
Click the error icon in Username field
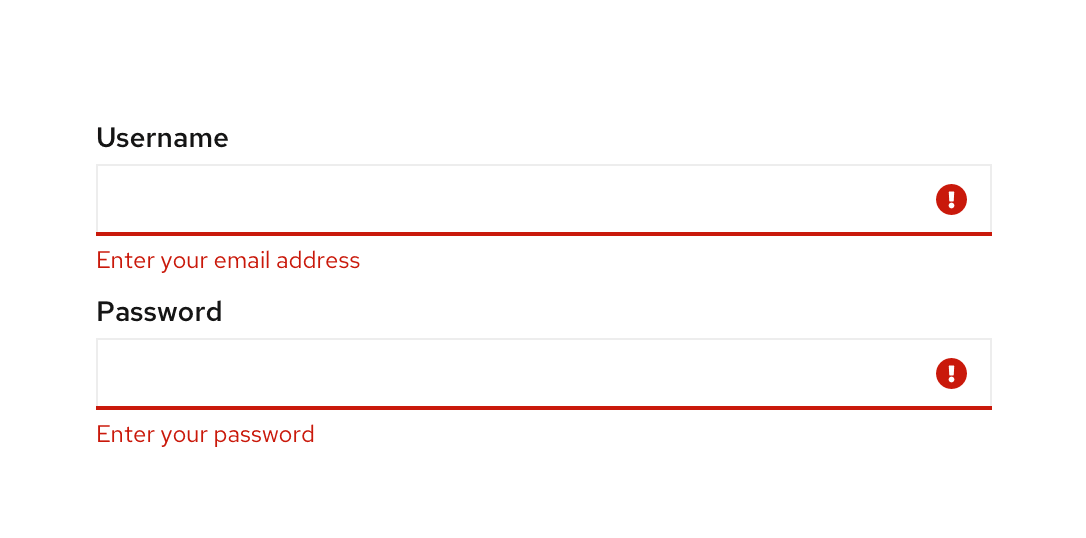(951, 199)
